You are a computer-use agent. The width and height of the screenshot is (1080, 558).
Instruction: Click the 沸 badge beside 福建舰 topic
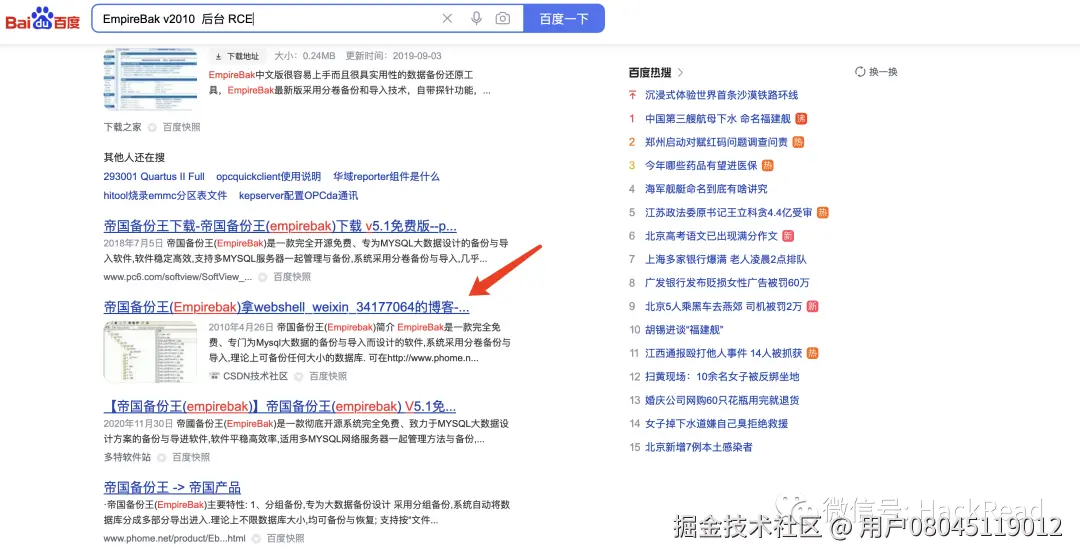coord(800,118)
